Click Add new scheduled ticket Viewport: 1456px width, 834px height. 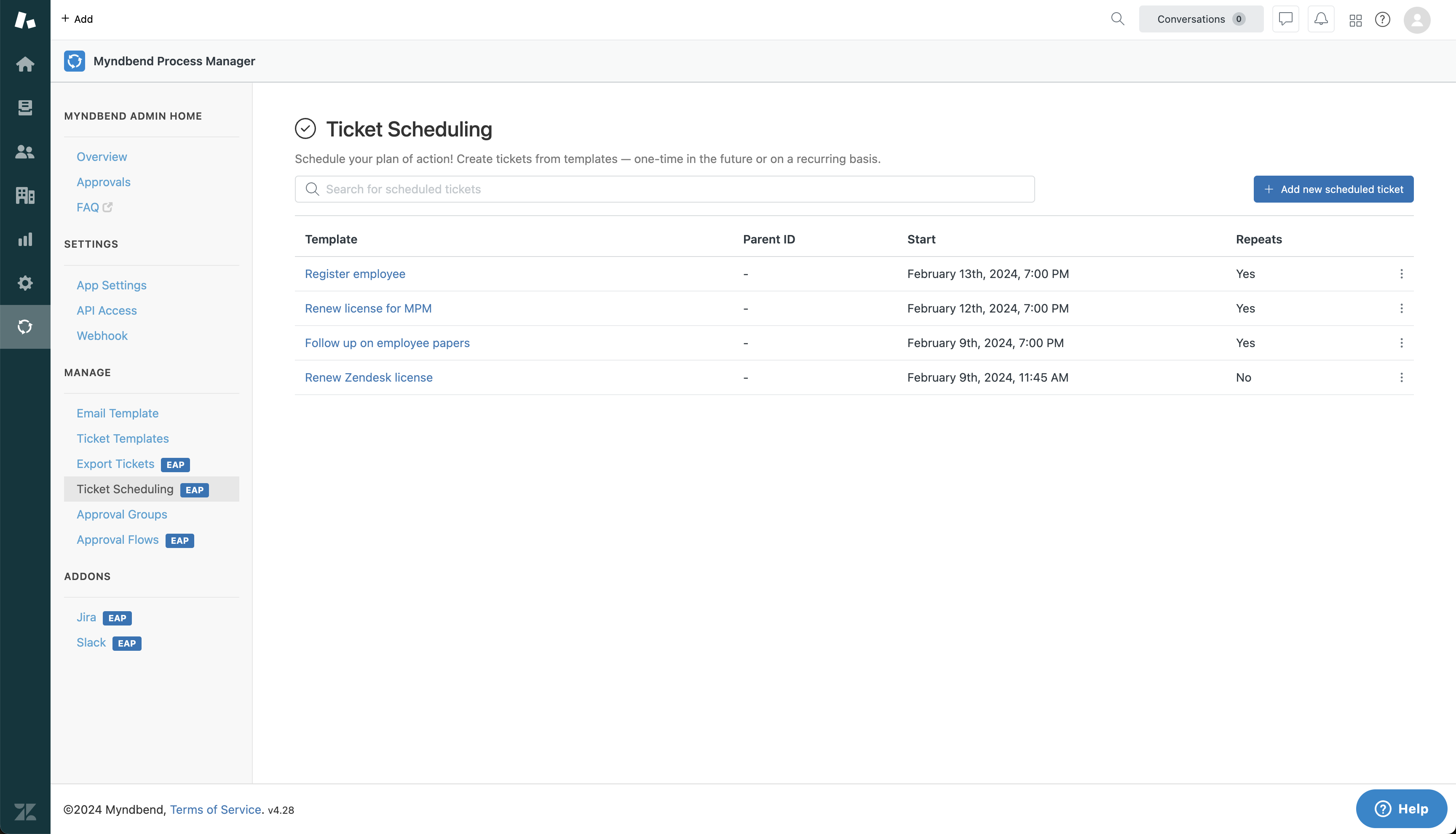coord(1333,189)
